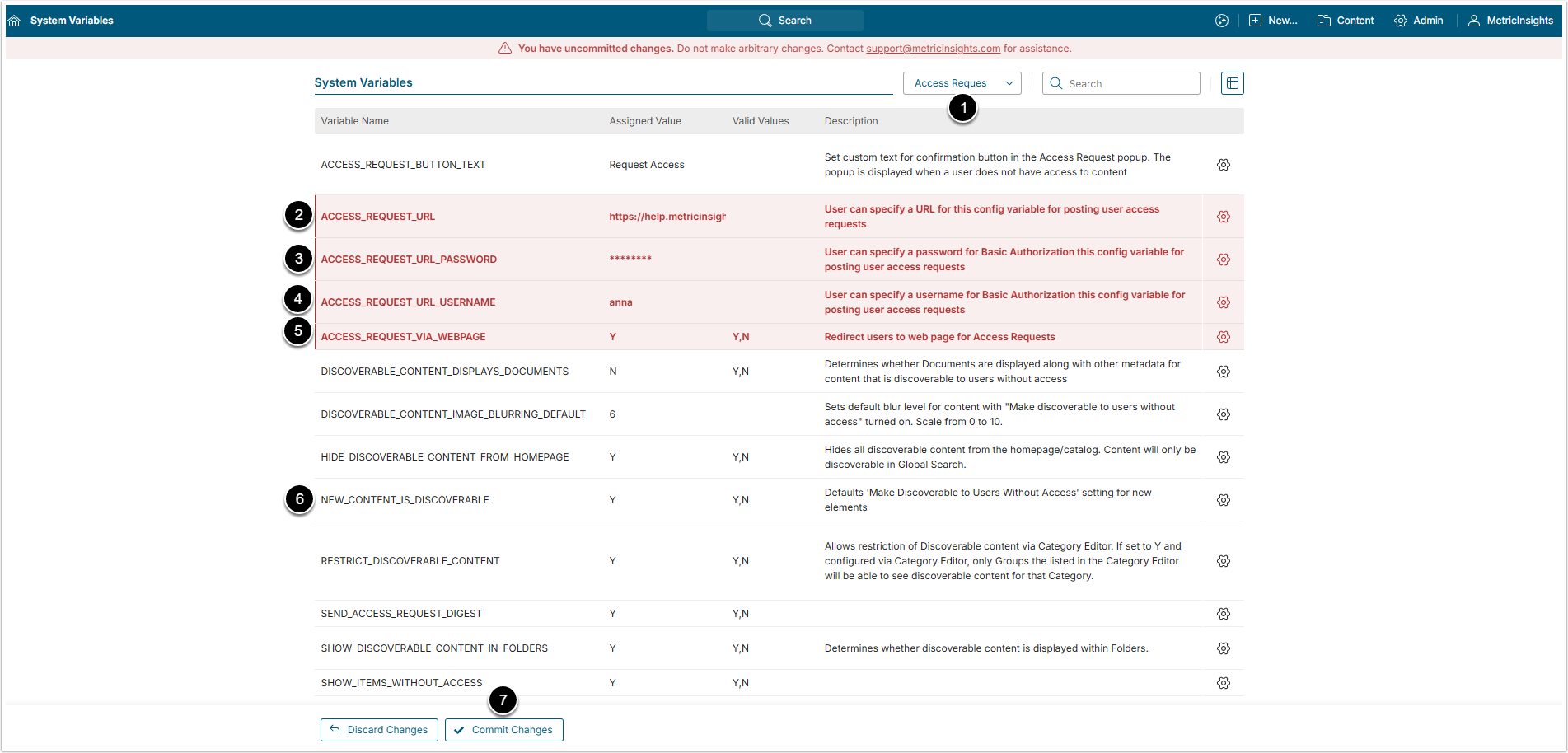Open the New... menu
This screenshot has height=753, width=1568.
1273,21
